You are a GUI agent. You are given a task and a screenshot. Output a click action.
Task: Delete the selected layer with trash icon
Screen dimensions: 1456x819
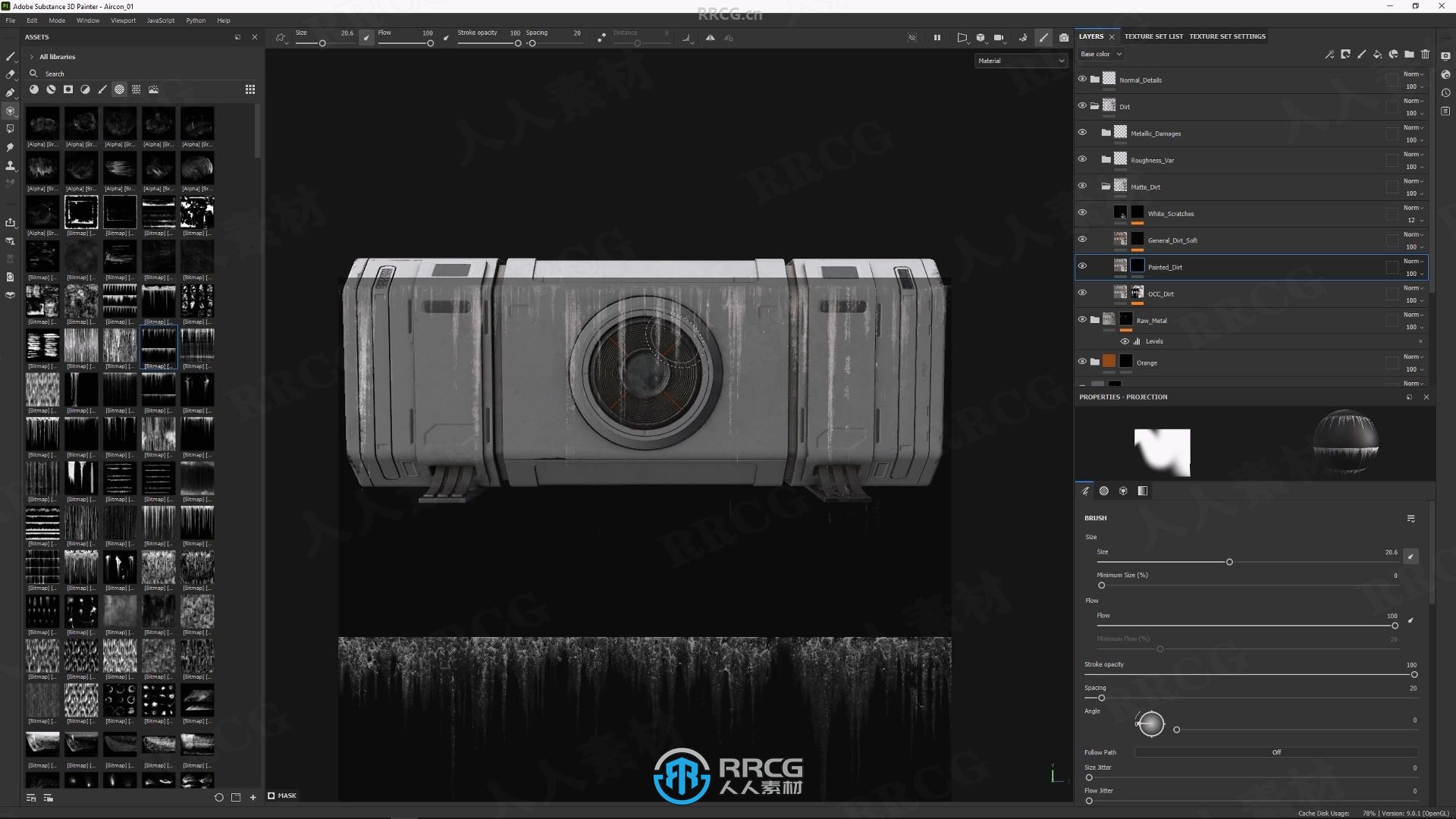[x=1425, y=55]
